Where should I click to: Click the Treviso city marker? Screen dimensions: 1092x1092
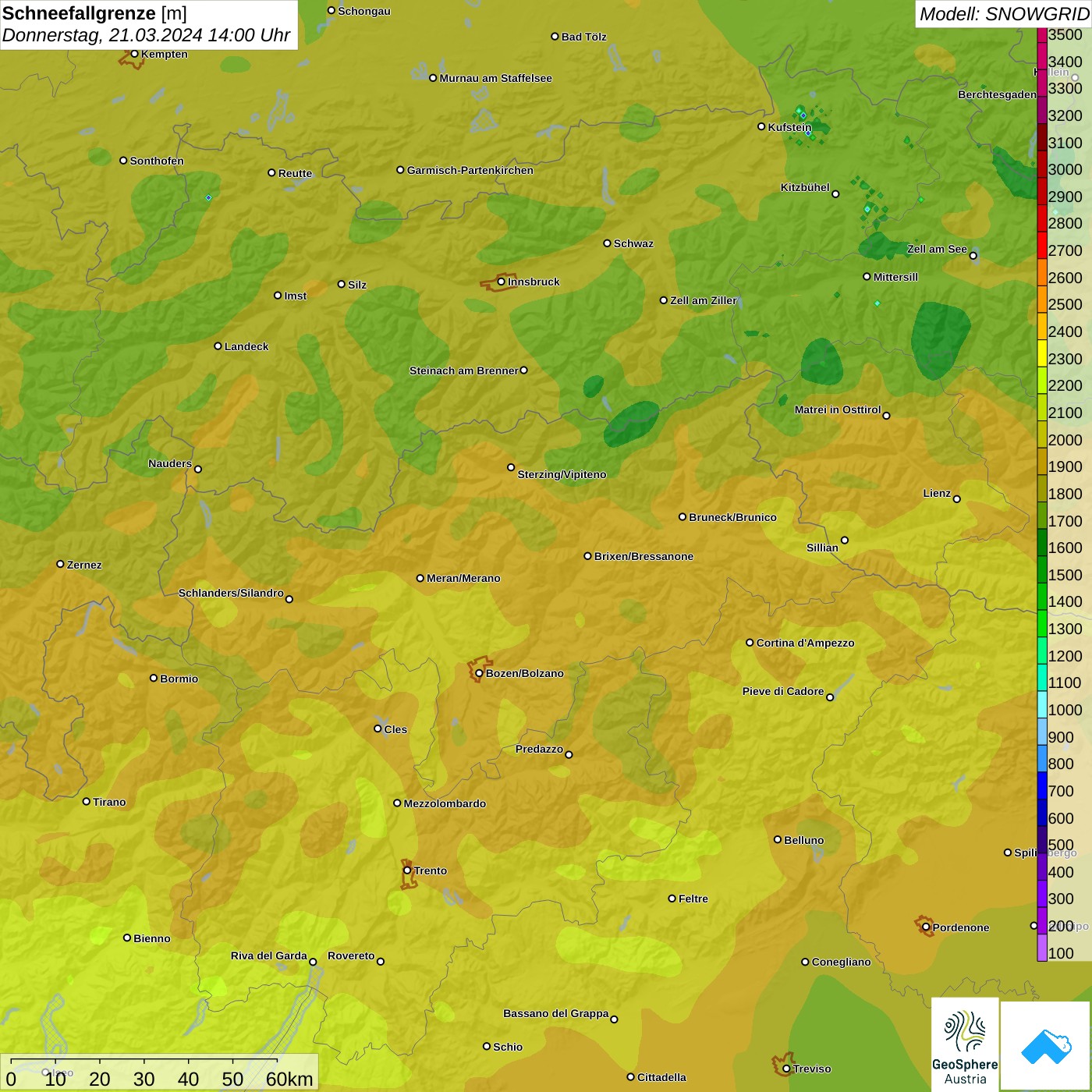click(x=786, y=1069)
